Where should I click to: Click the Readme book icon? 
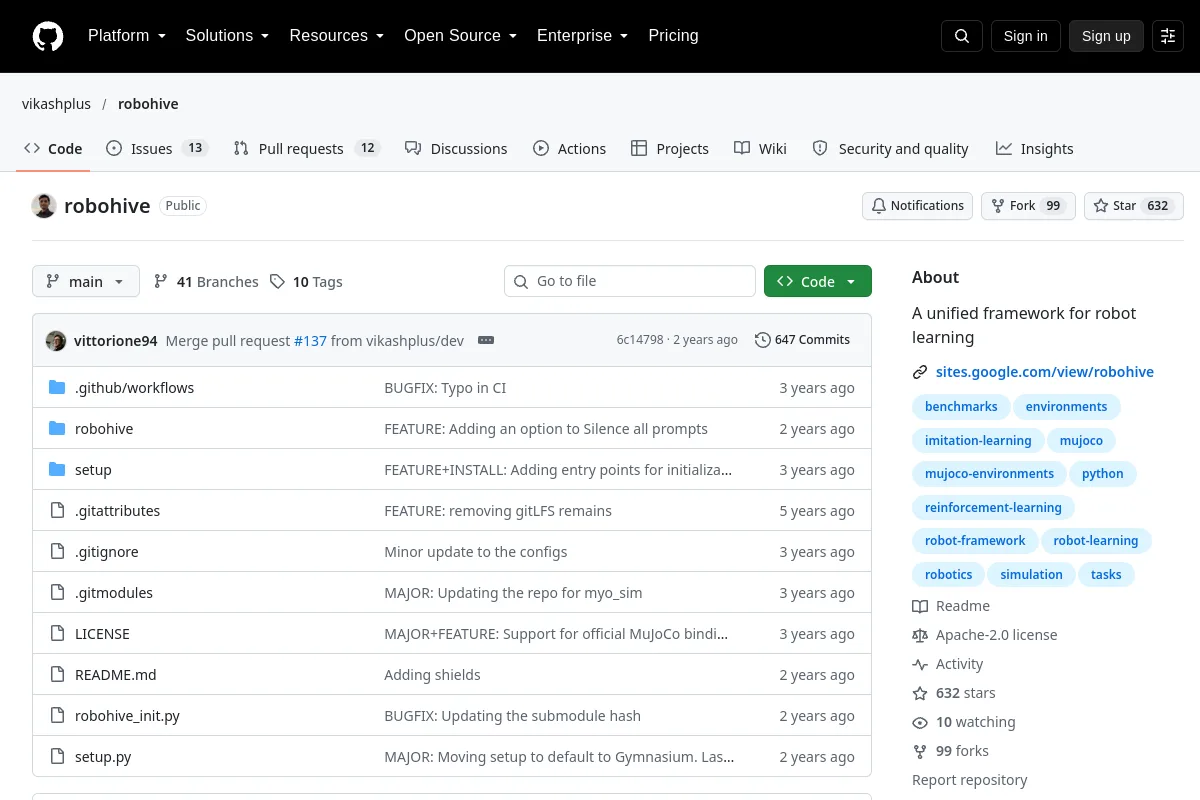coord(920,606)
